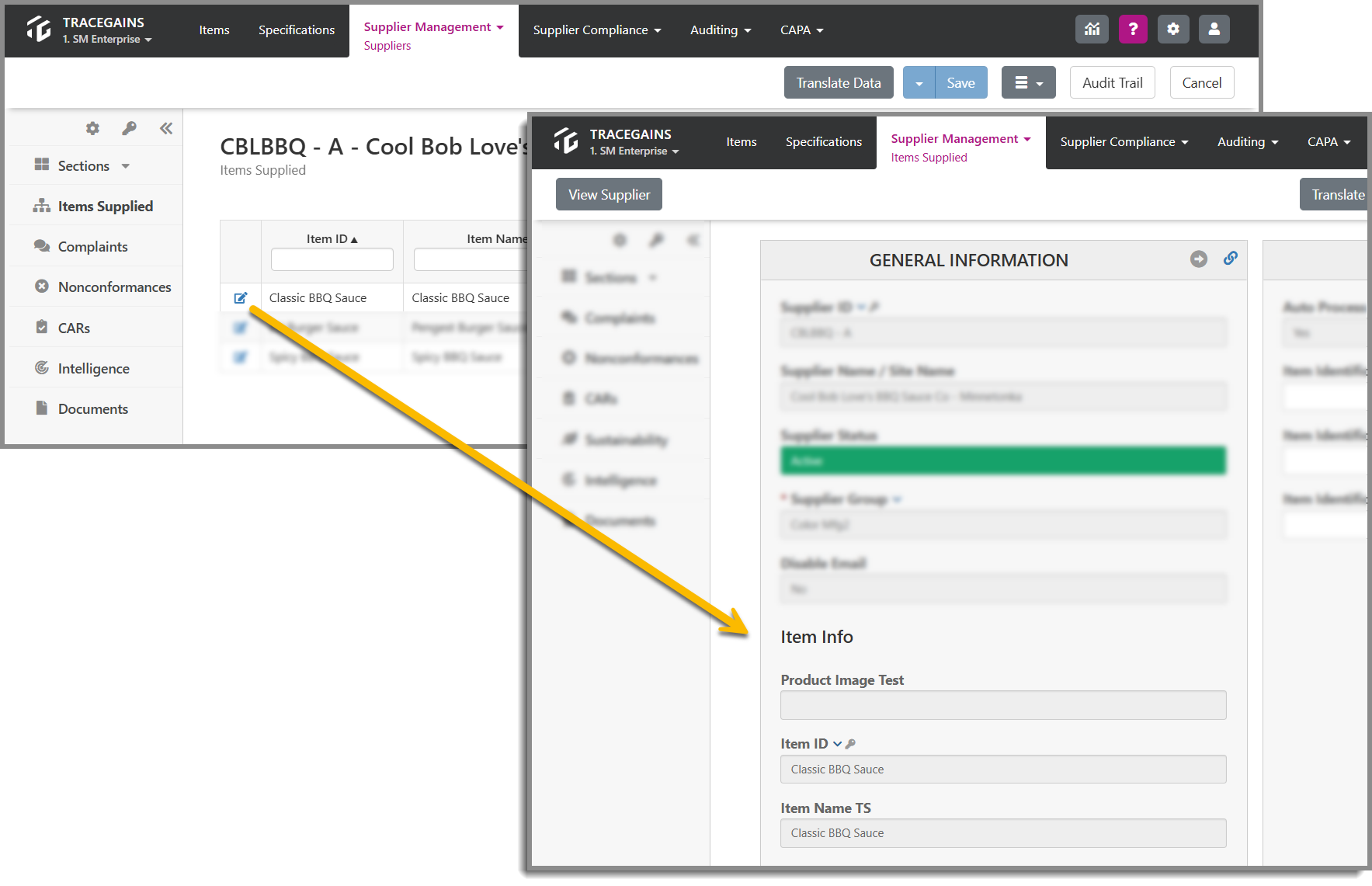Click the View Supplier button
1372x886 pixels.
coord(609,194)
